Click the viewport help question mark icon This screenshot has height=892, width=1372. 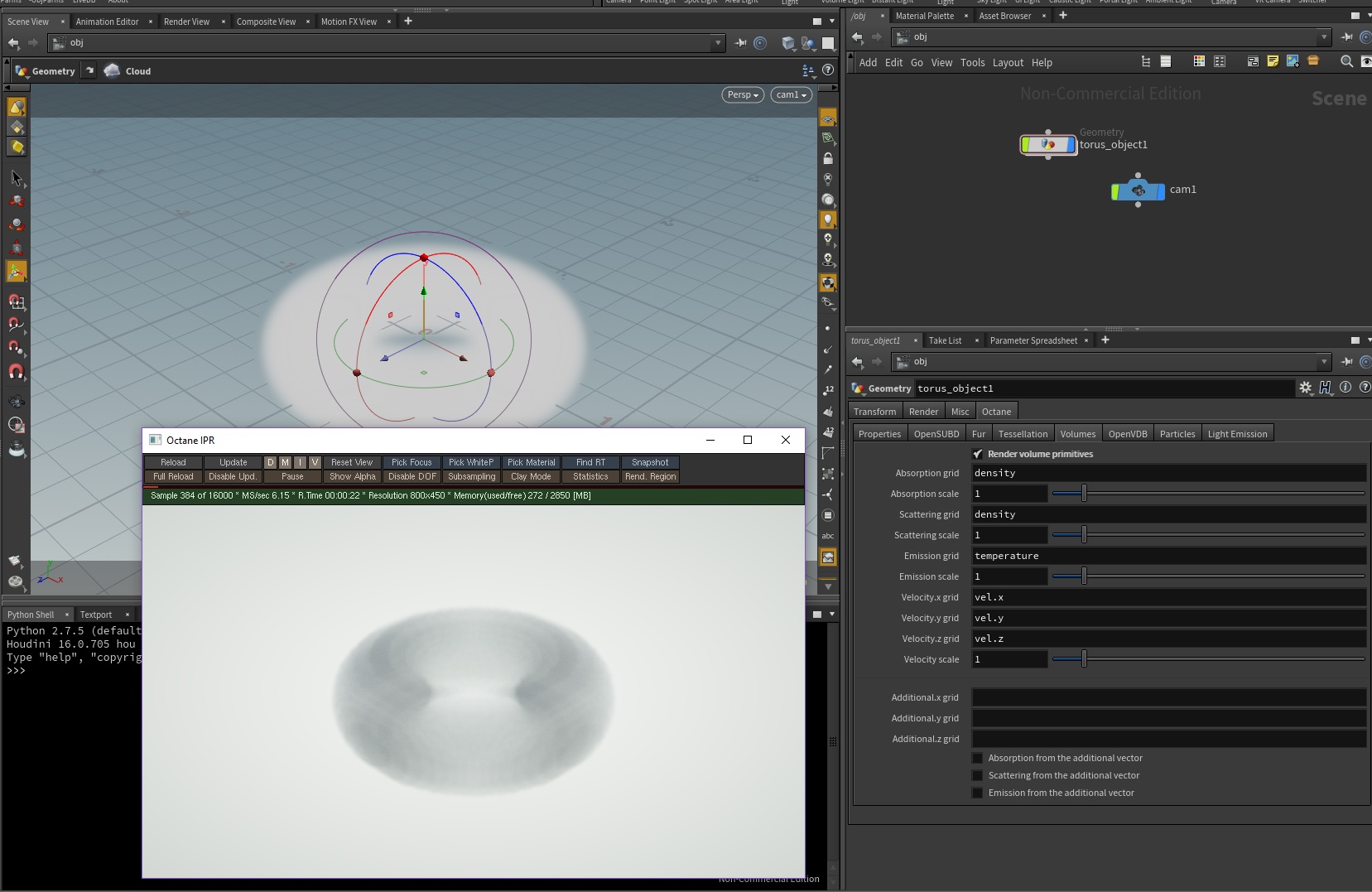click(x=828, y=70)
